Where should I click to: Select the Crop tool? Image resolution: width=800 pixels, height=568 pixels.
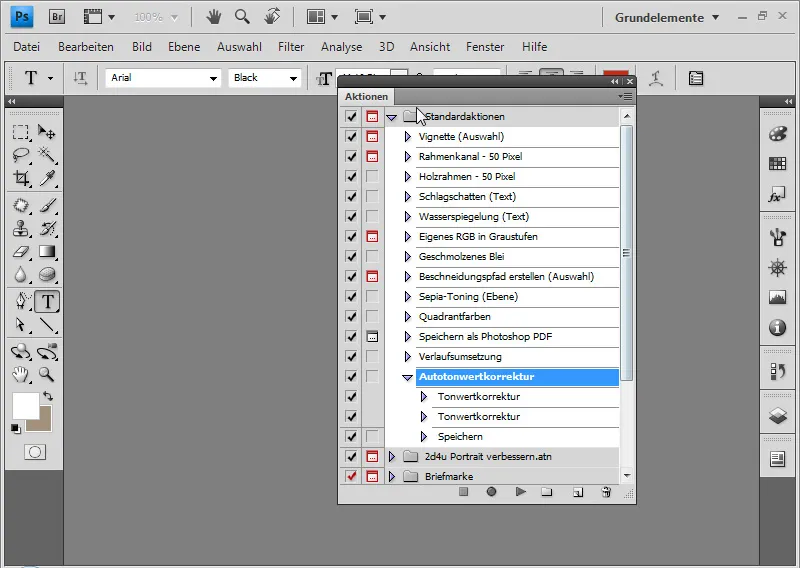coord(20,178)
